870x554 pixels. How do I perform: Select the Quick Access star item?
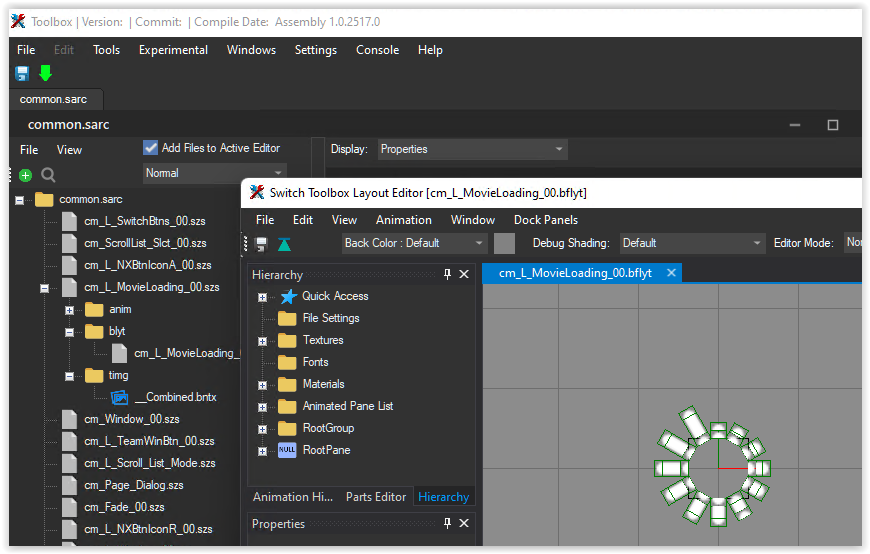coord(324,296)
